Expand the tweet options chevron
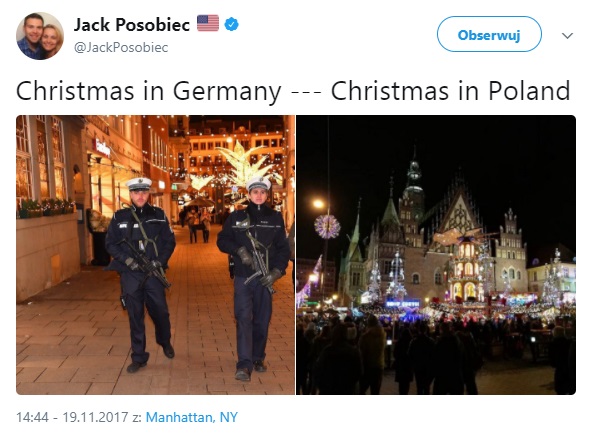 pos(567,36)
